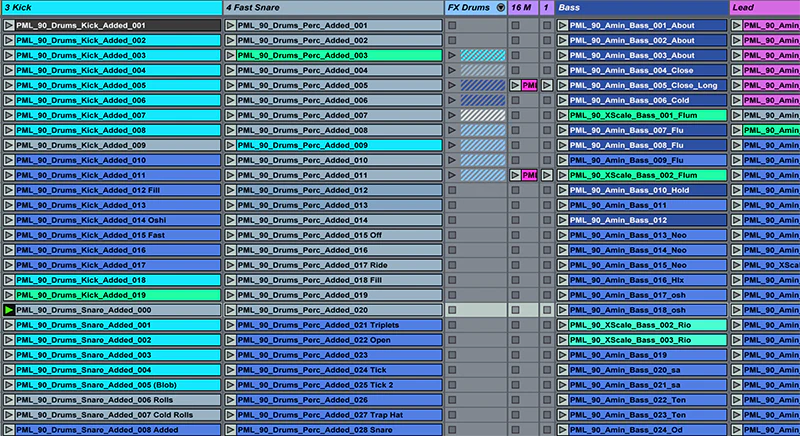
Task: Select the Lead track header
Action: (x=765, y=8)
